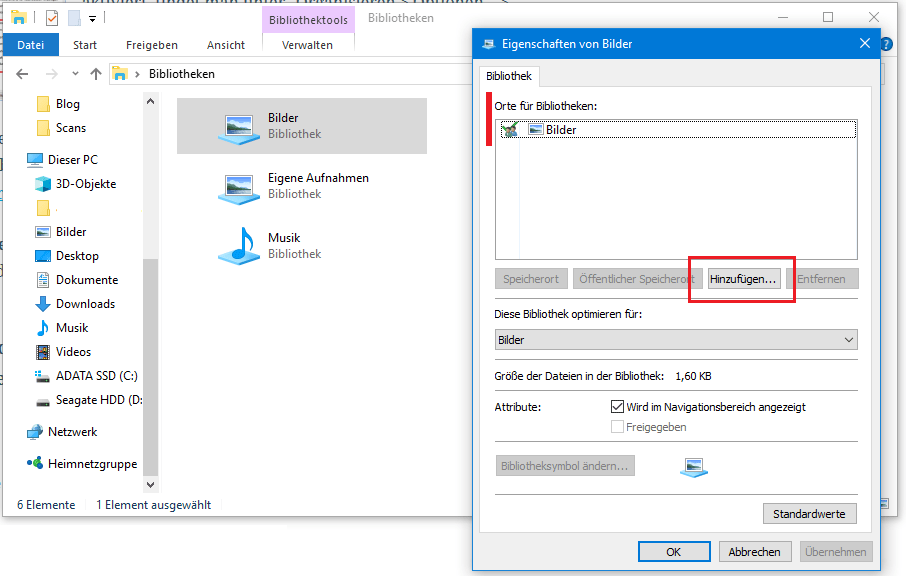906x576 pixels.
Task: Confirm the dialog with OK
Action: click(x=673, y=552)
